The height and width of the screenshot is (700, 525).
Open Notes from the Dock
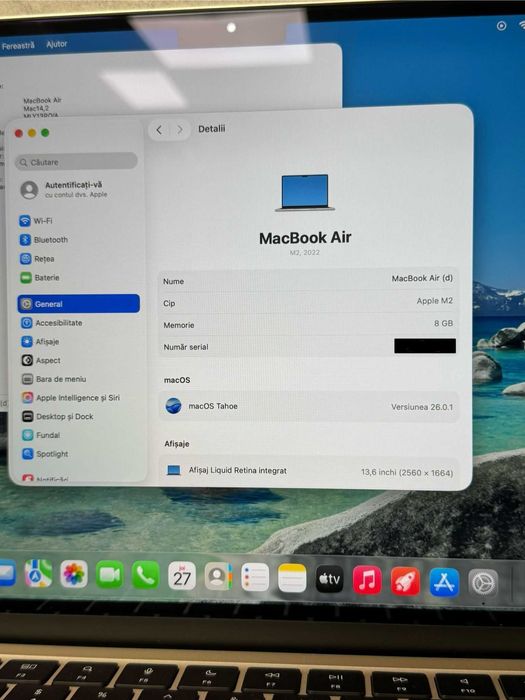(x=292, y=578)
